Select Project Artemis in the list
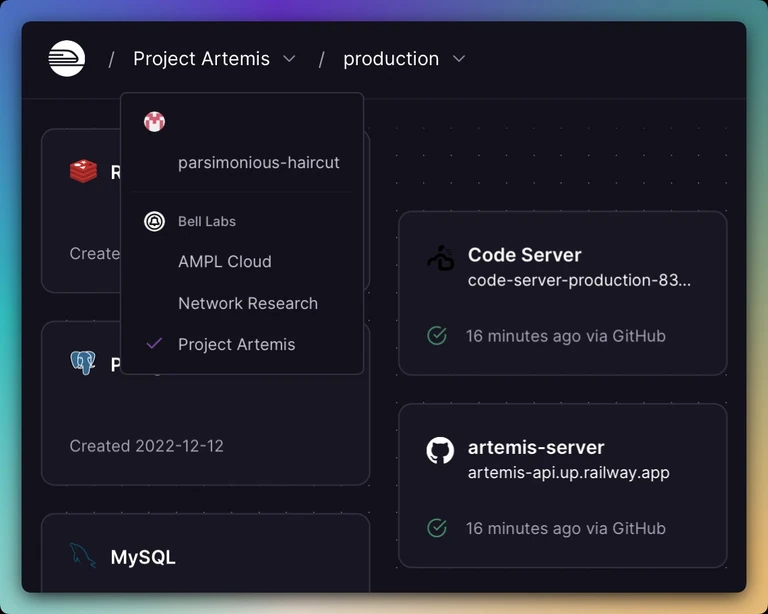 pos(237,345)
